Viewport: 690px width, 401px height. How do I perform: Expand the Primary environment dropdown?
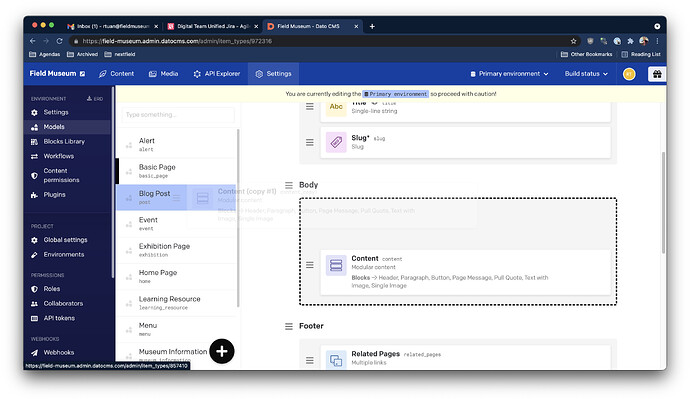(509, 74)
